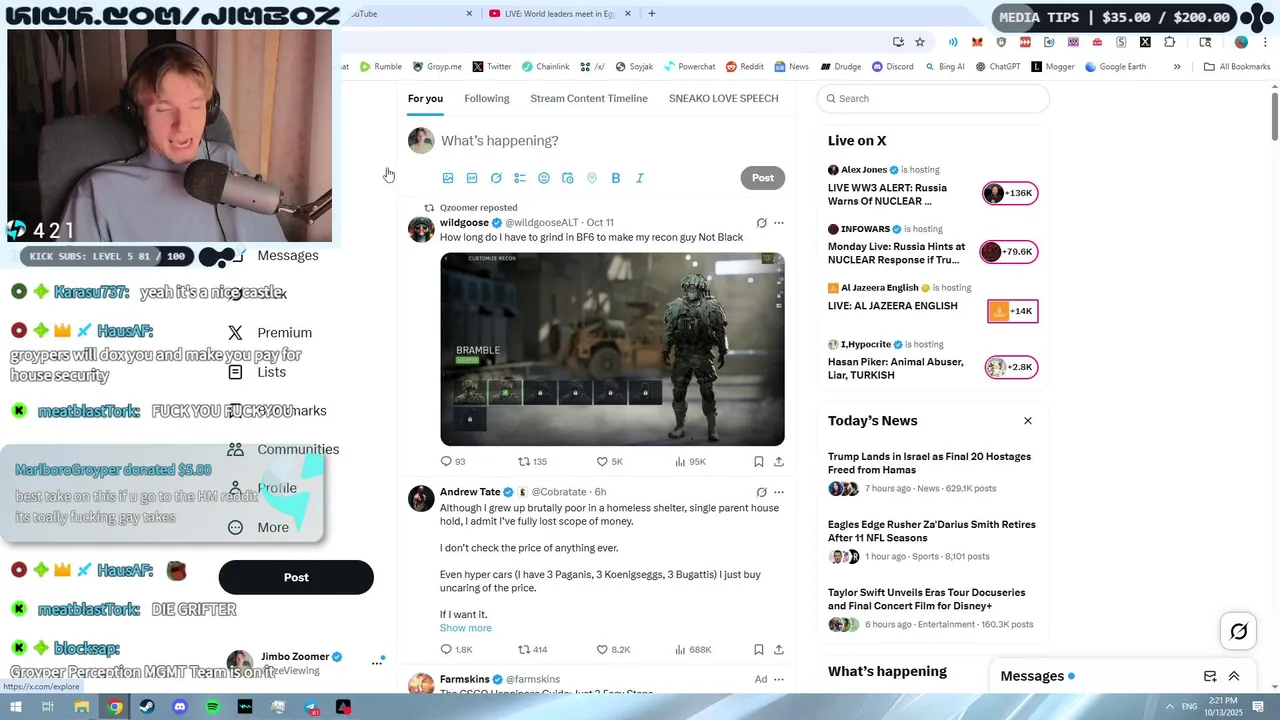Screen dimensions: 1280x720
Task: Click the gray Post button in composer
Action: 763,178
